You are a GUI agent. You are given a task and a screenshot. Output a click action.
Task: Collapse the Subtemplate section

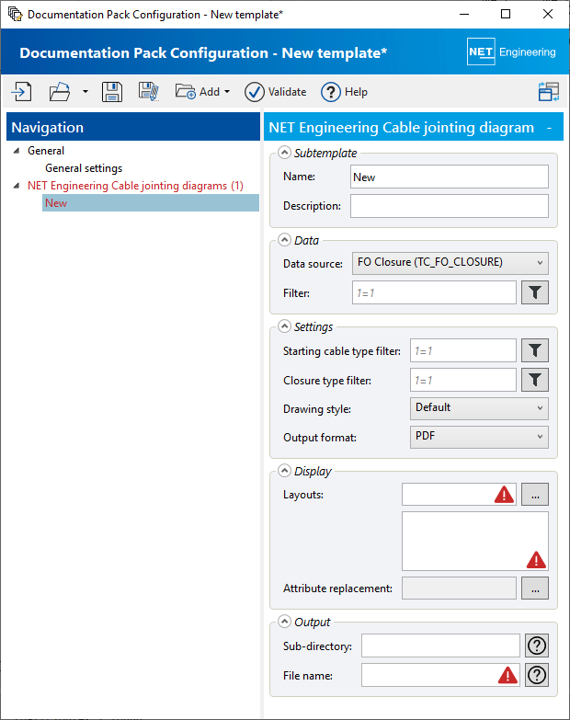click(x=285, y=152)
